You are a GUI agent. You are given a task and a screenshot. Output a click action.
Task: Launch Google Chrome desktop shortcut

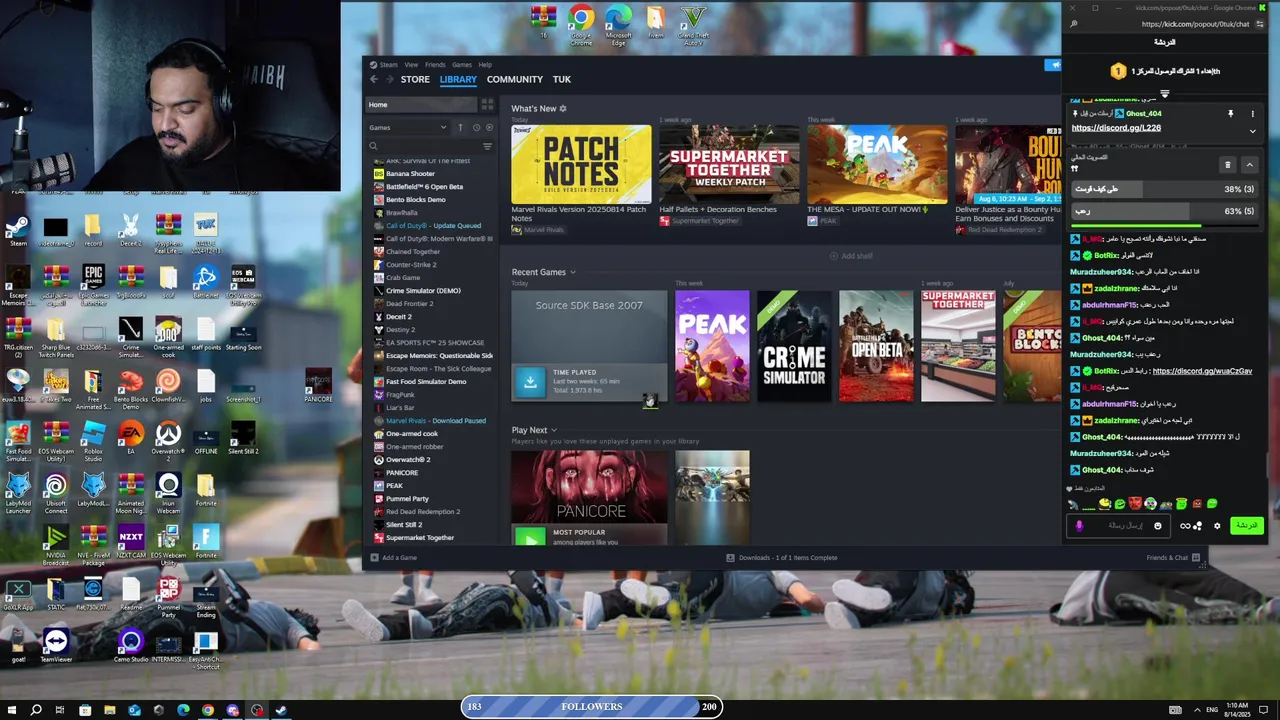(x=581, y=25)
